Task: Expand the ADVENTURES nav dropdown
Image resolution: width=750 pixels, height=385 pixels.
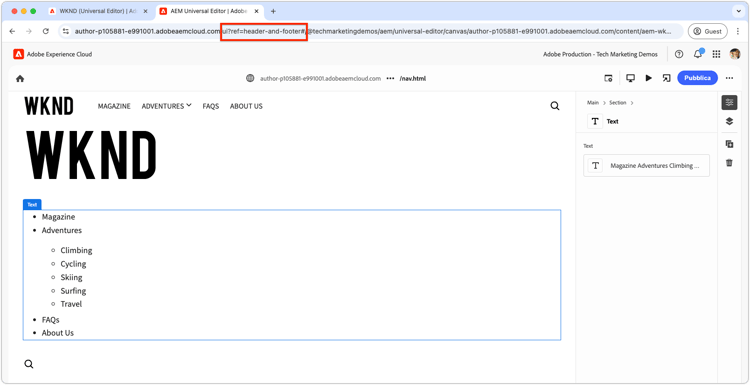Action: [166, 106]
